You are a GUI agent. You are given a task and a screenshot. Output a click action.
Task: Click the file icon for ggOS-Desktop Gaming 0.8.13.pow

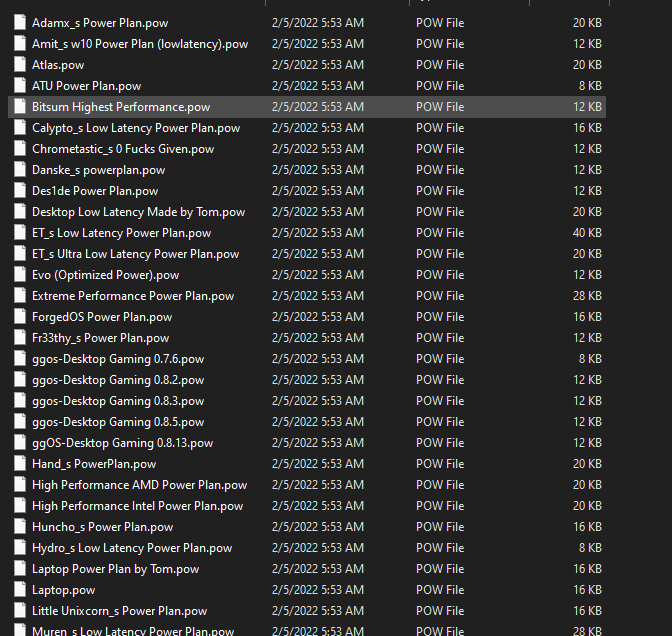20,442
